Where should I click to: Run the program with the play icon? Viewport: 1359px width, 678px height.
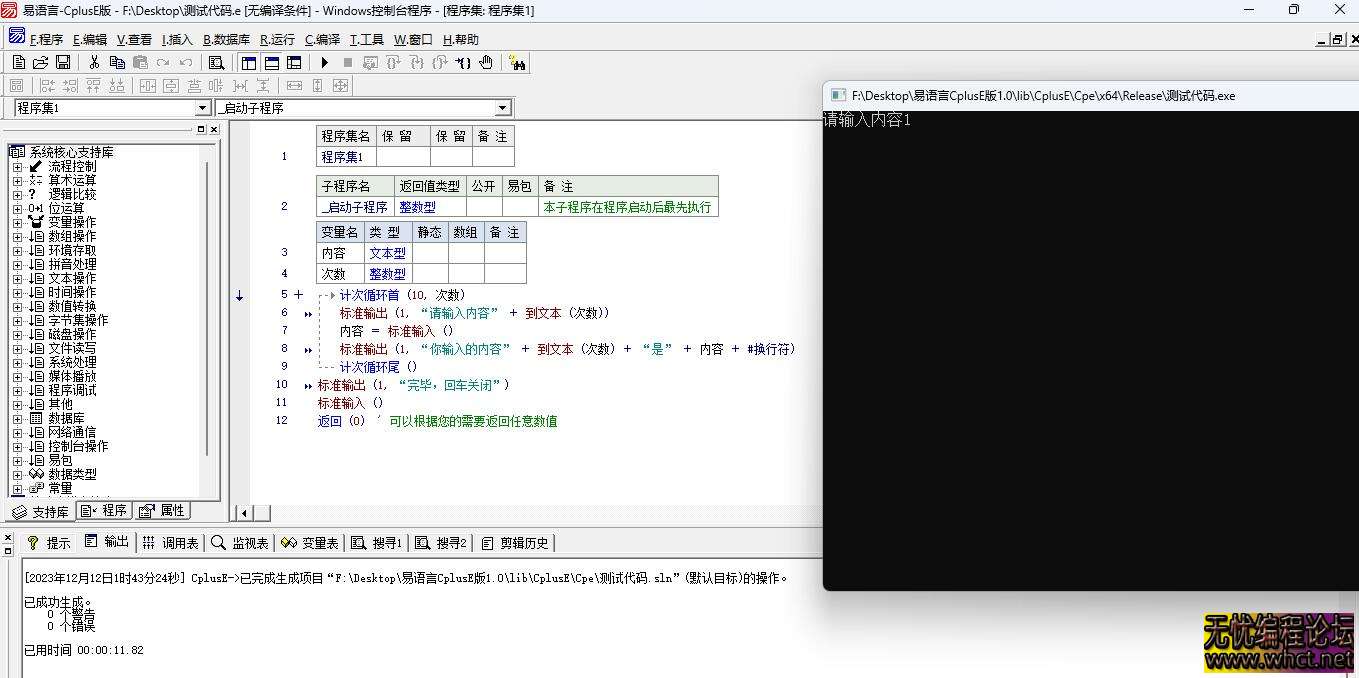point(325,62)
